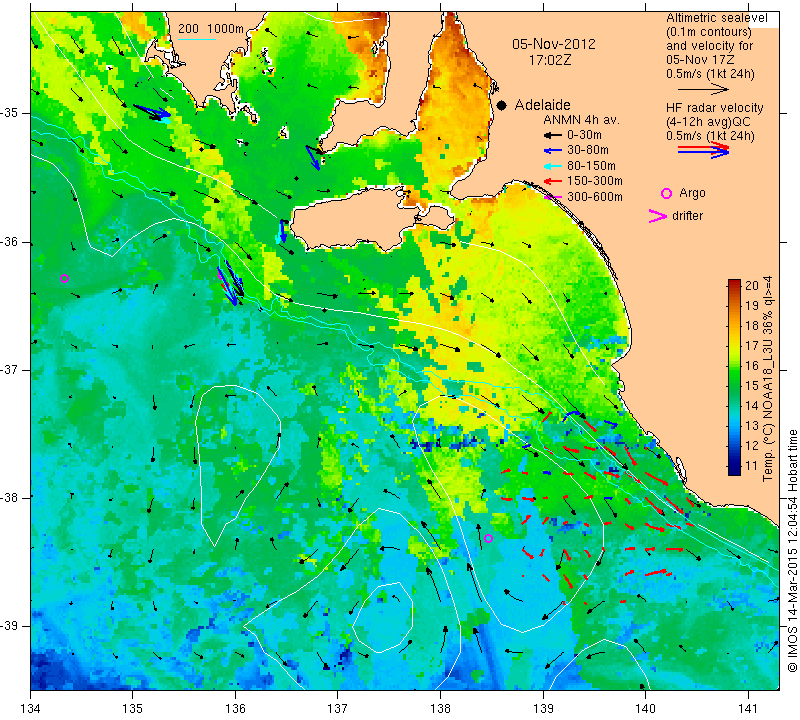This screenshot has height=720, width=800.
Task: Click the '150-300m' depth label
Action: [x=595, y=181]
